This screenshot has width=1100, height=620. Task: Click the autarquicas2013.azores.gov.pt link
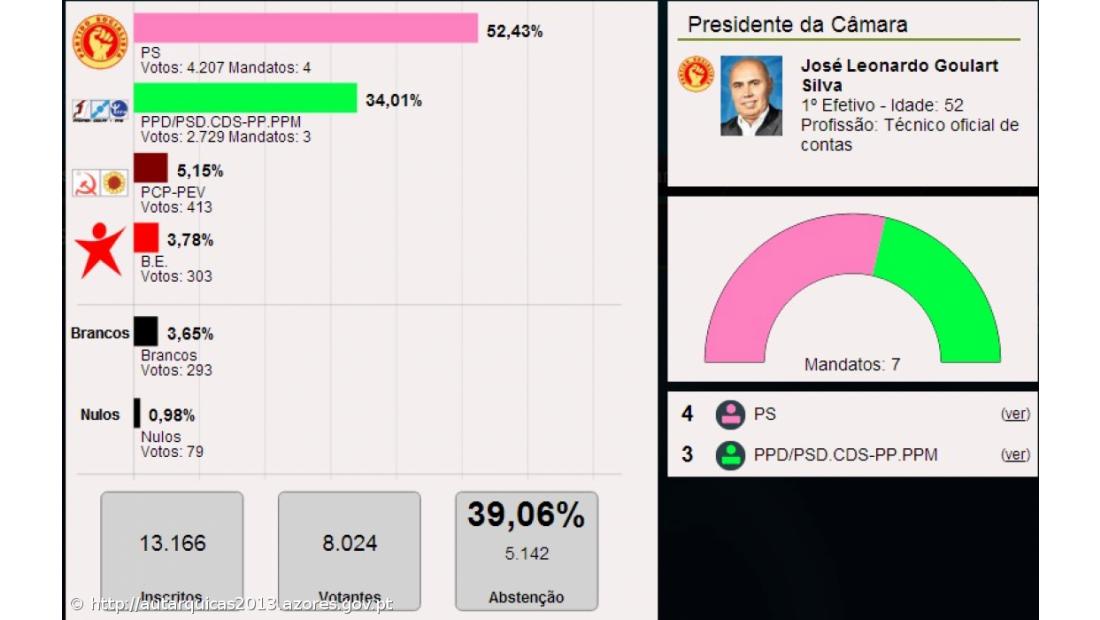(240, 604)
